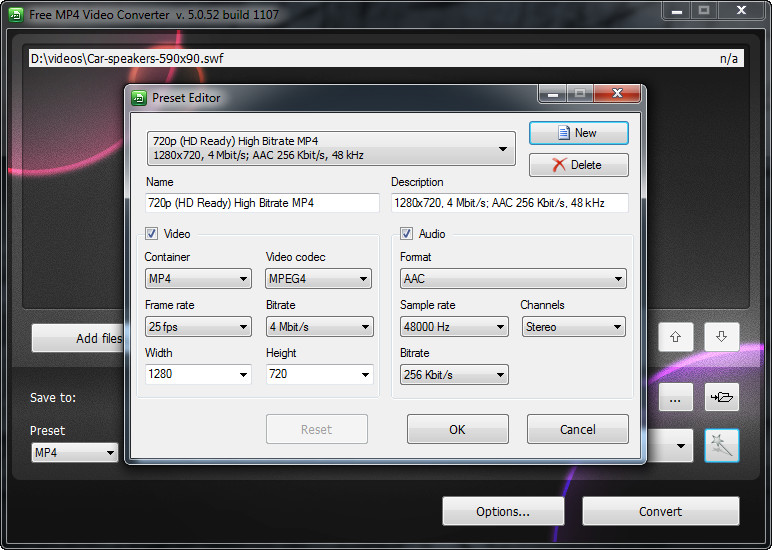
Task: Click the New preset button
Action: pos(579,133)
